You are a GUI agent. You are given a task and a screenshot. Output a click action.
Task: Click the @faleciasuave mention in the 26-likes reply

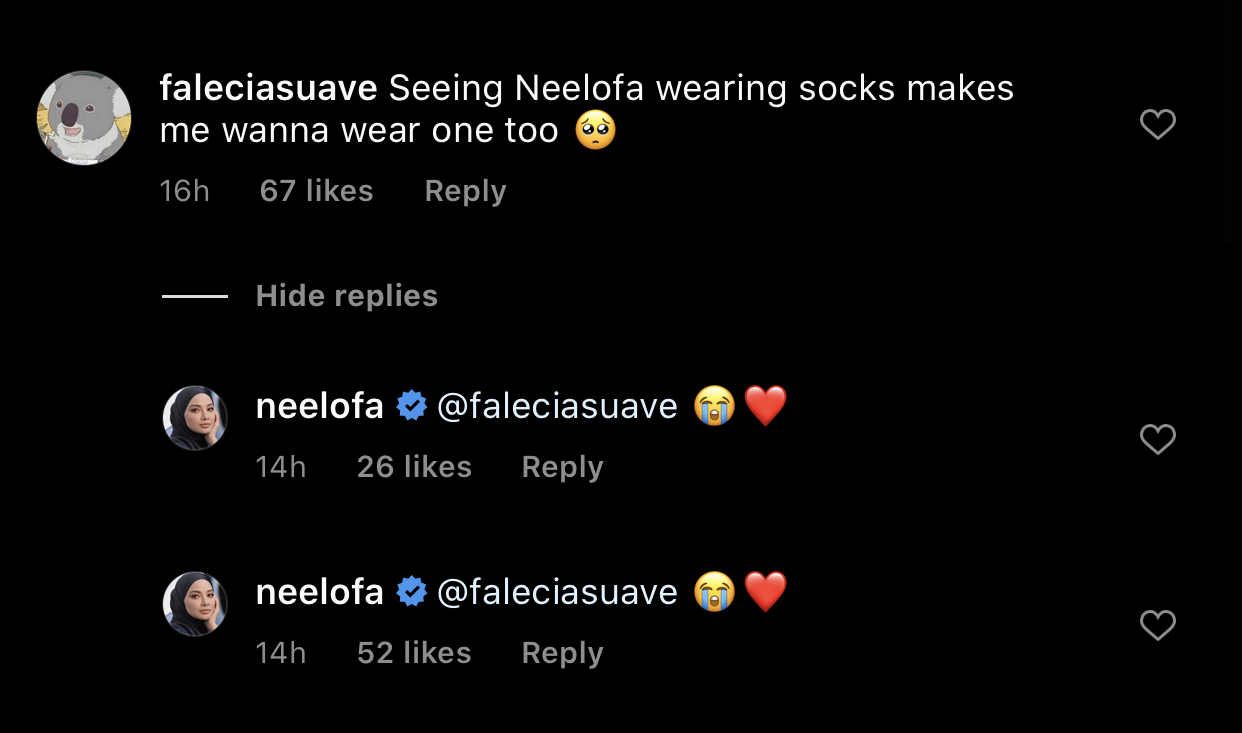coord(557,407)
